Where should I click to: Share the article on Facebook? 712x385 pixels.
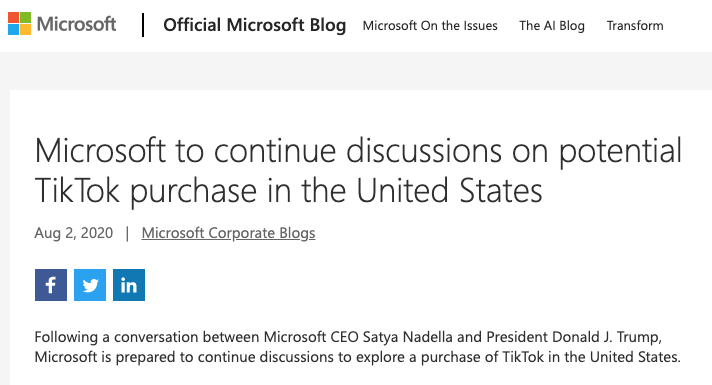tap(51, 285)
